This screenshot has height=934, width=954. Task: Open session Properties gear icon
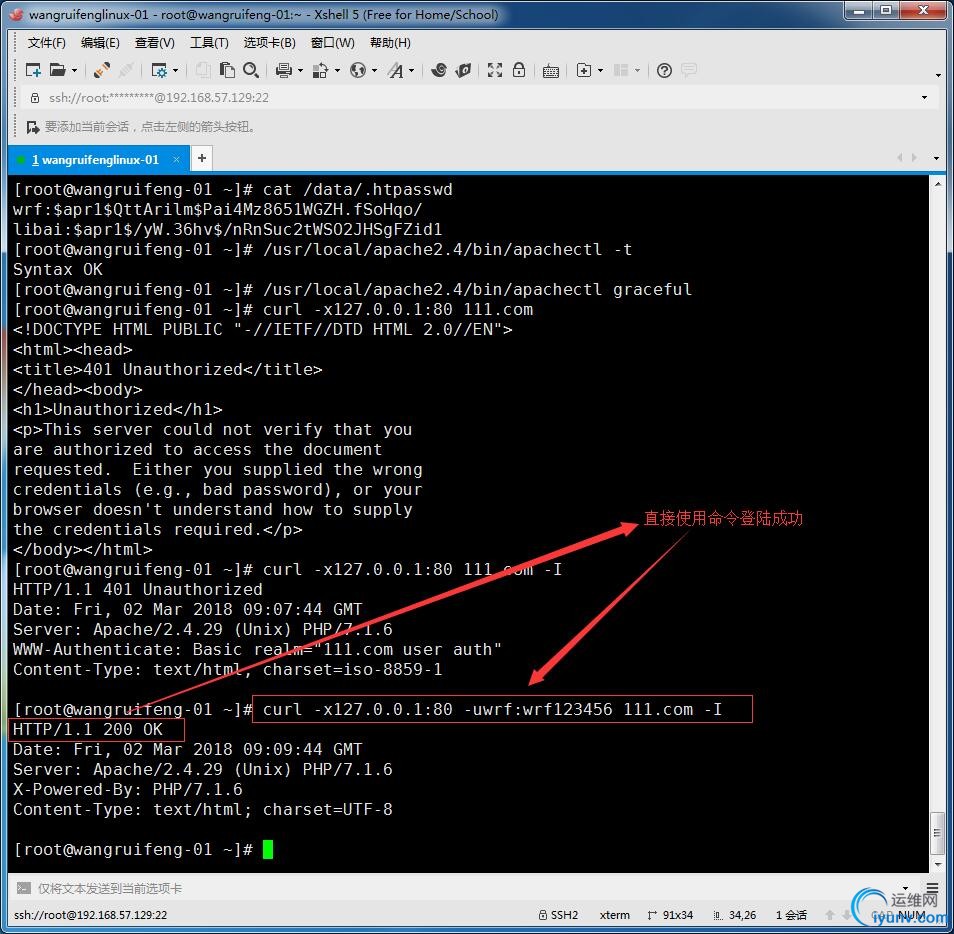coord(159,71)
